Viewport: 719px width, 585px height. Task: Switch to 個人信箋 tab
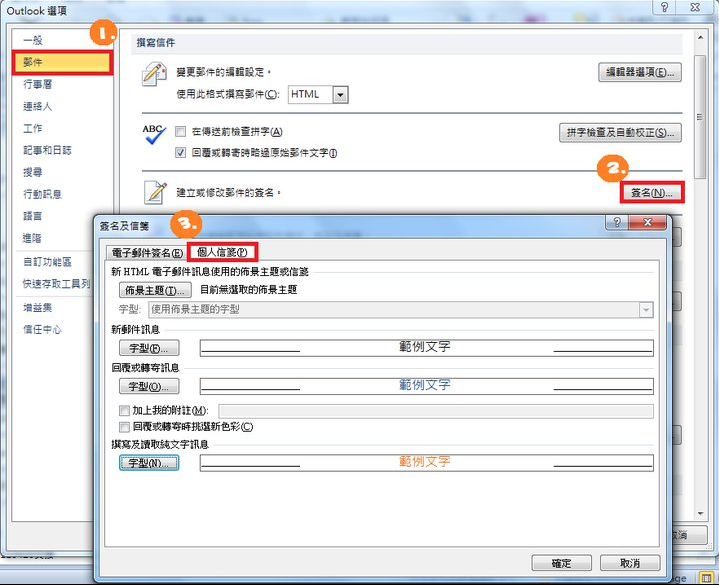tap(222, 252)
